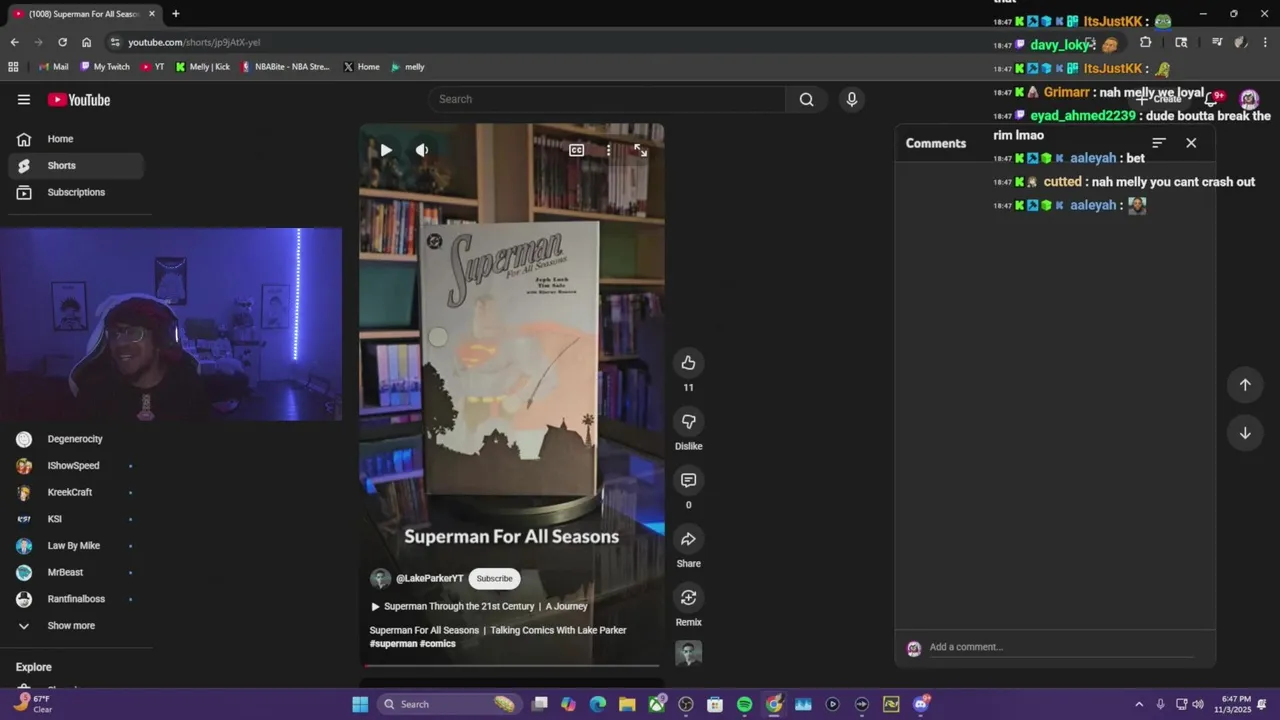Close the Superman For All Seasons tab
Image resolution: width=1280 pixels, height=720 pixels.
(152, 14)
